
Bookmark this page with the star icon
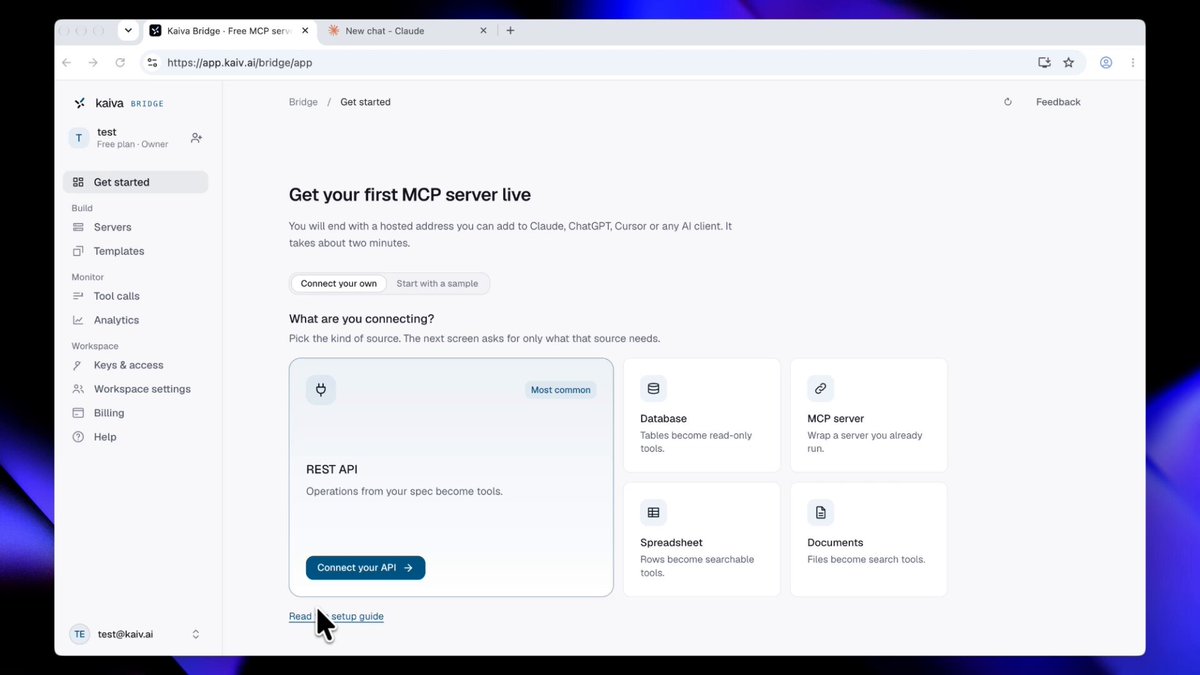[1068, 62]
